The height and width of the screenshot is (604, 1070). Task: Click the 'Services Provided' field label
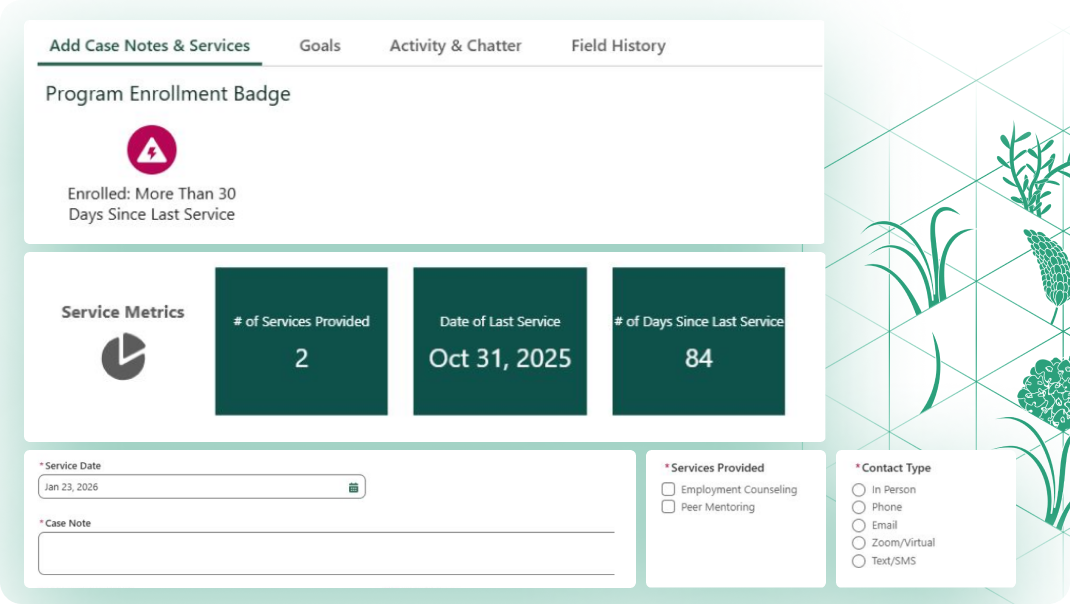coord(717,468)
